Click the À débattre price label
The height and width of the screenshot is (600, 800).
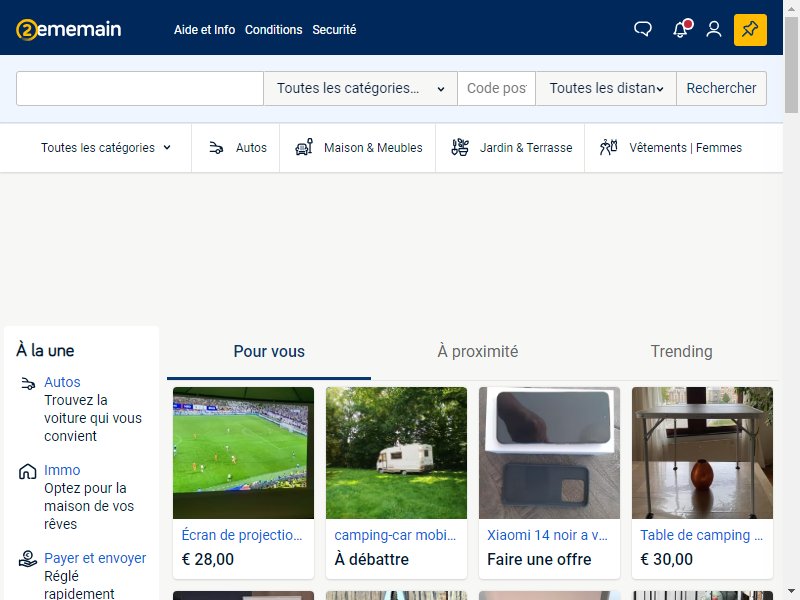[x=371, y=559]
